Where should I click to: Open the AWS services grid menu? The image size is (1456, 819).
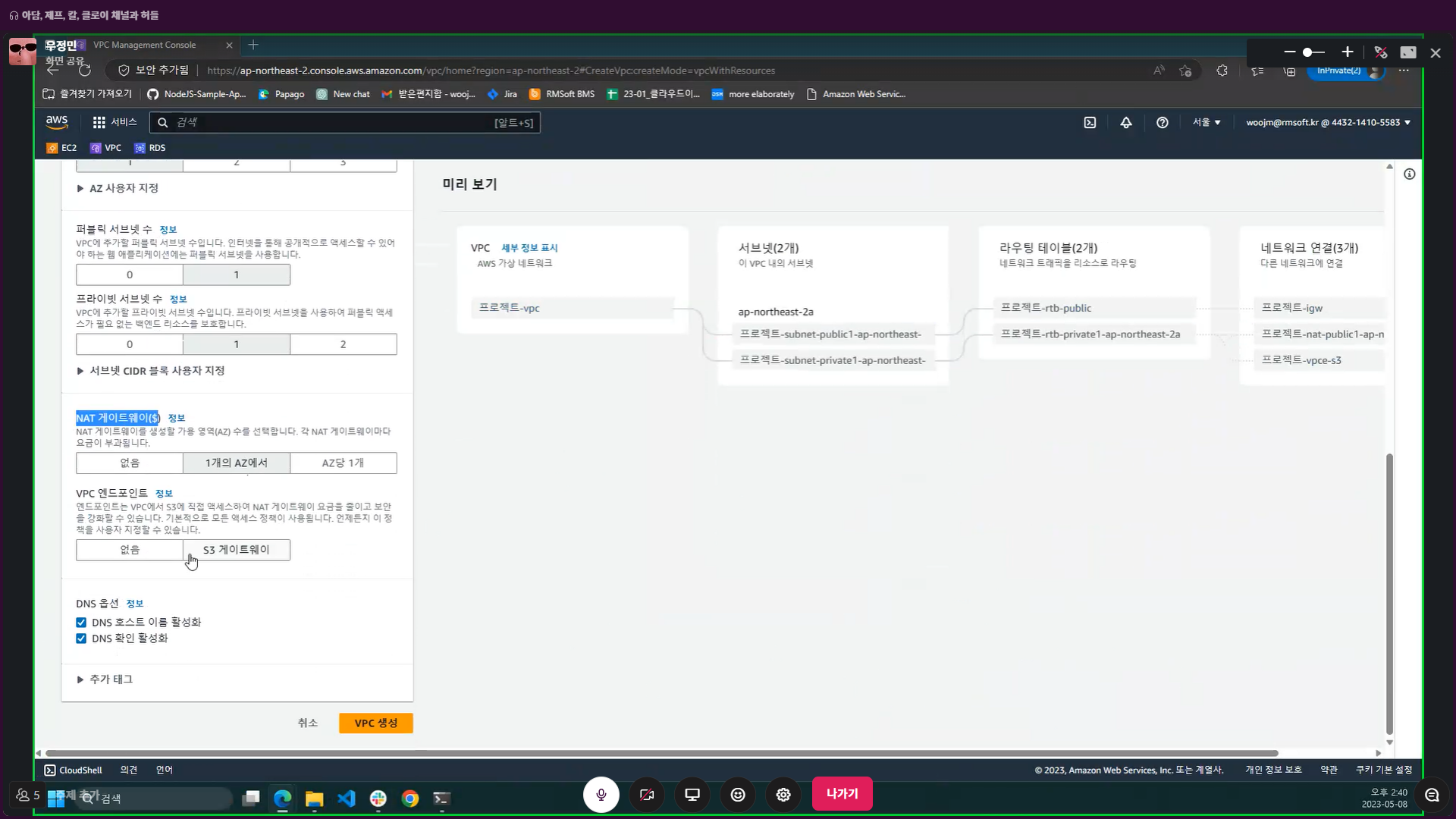click(x=99, y=122)
